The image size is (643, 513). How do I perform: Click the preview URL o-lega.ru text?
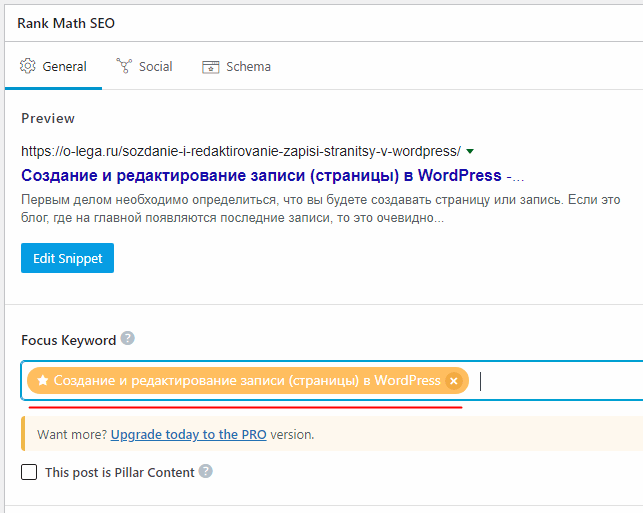click(x=241, y=151)
